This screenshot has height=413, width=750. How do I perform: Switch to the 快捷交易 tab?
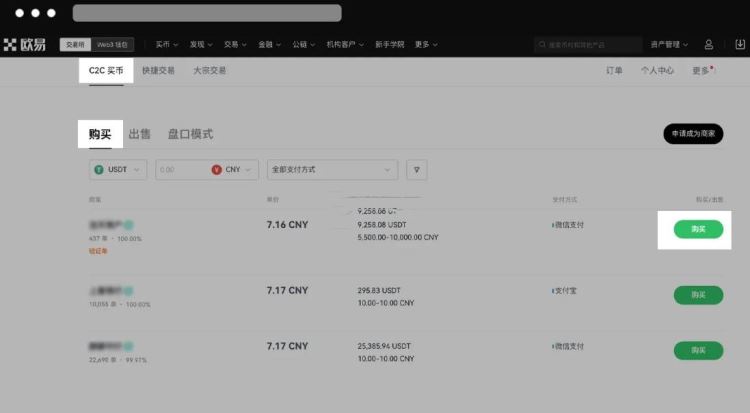(158, 71)
